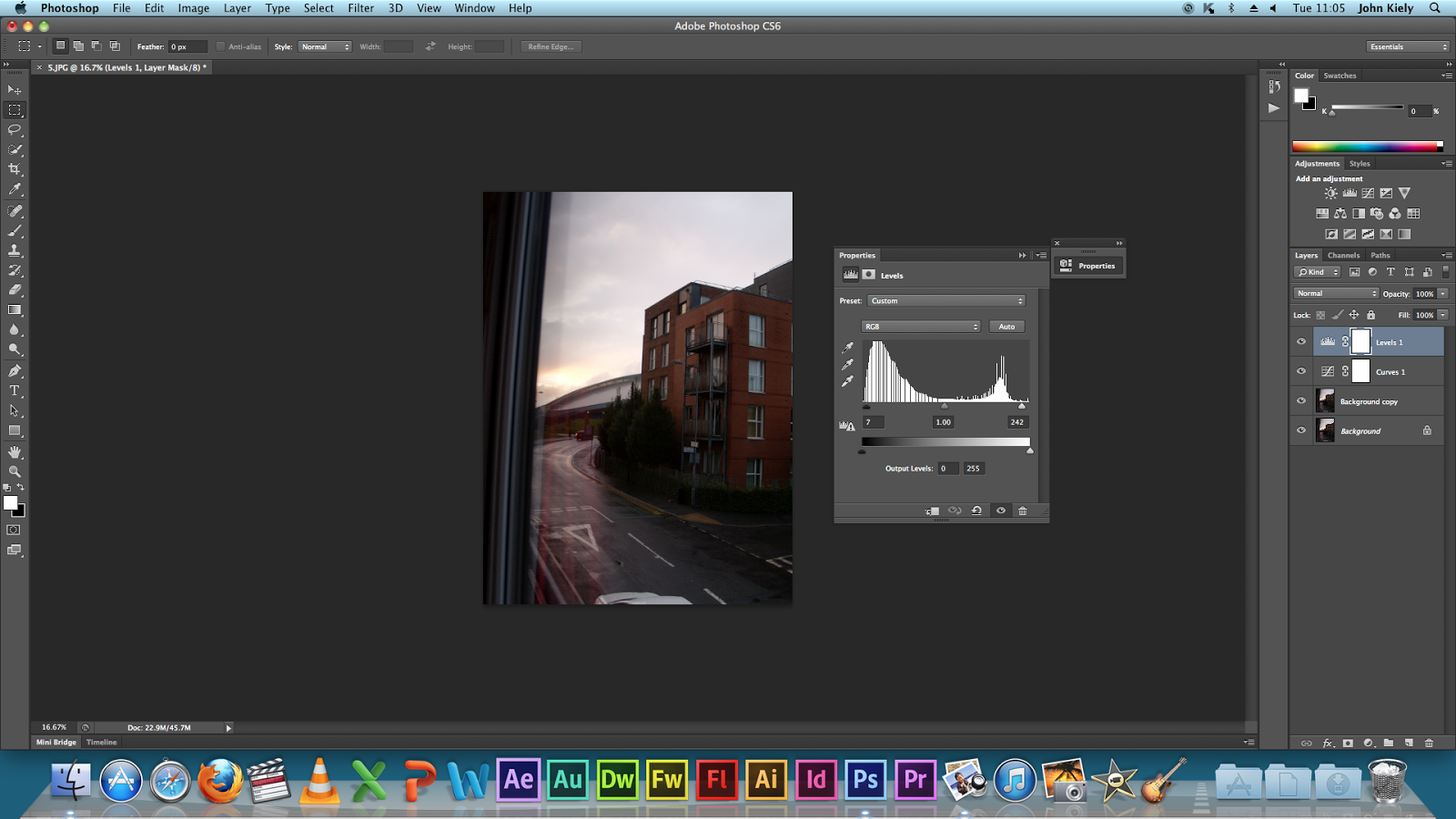
Task: Click the midtone input level field 1.00
Action: pos(943,422)
